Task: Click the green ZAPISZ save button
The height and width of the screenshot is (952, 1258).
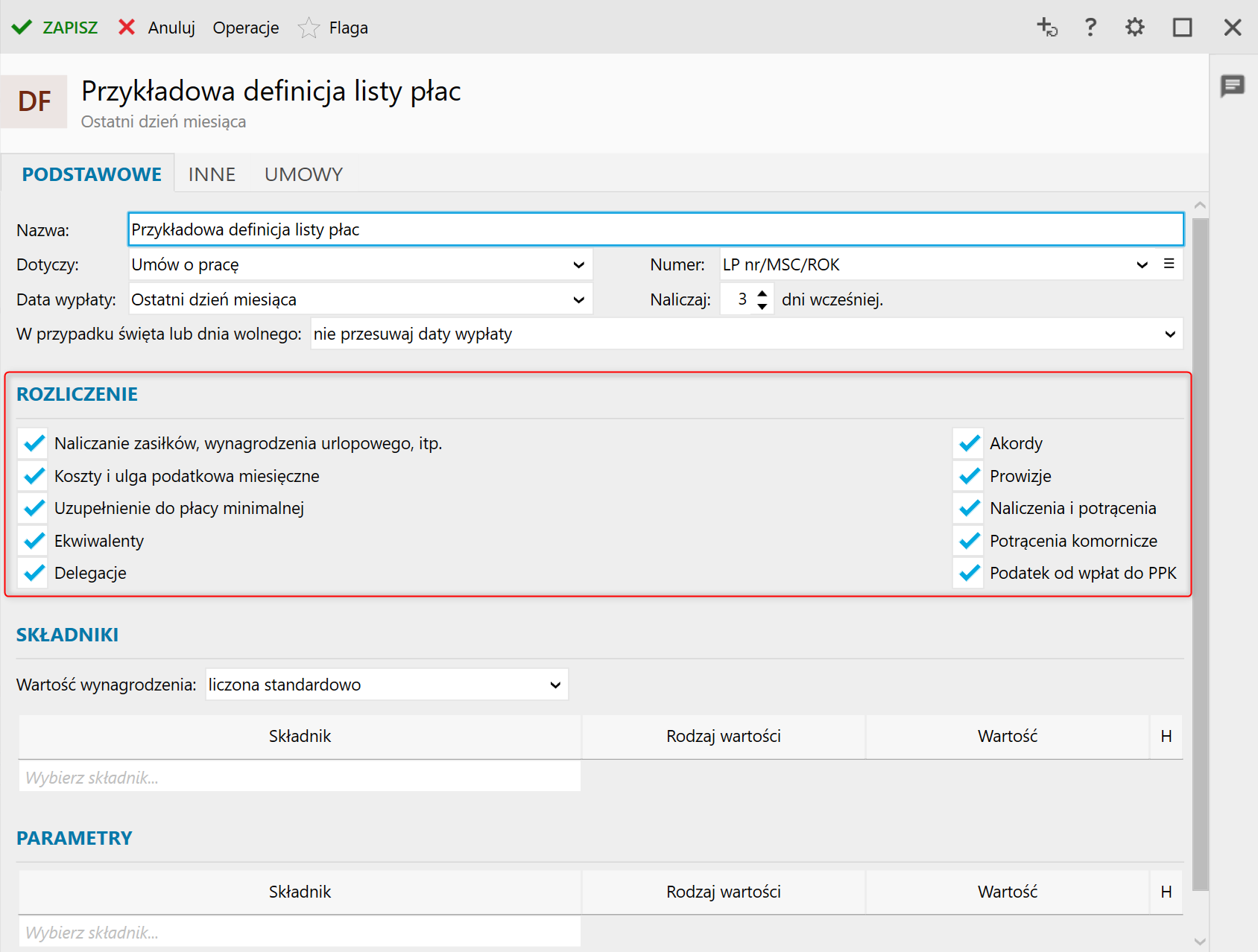Action: click(54, 28)
